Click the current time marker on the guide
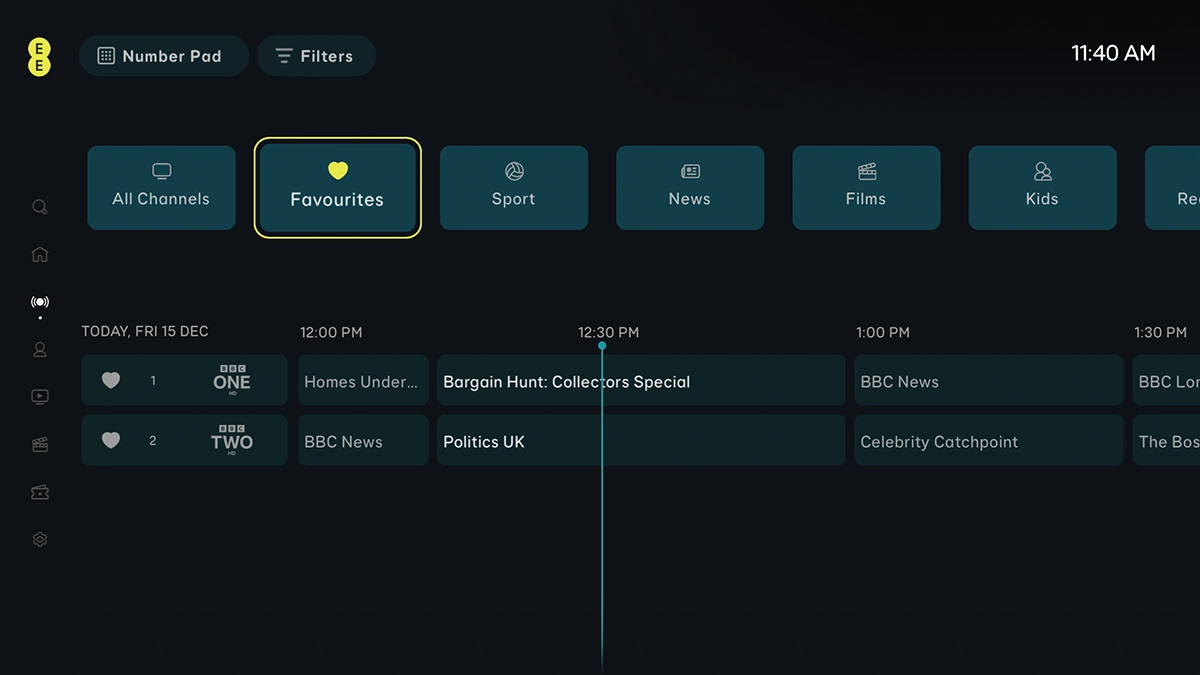 click(x=602, y=345)
